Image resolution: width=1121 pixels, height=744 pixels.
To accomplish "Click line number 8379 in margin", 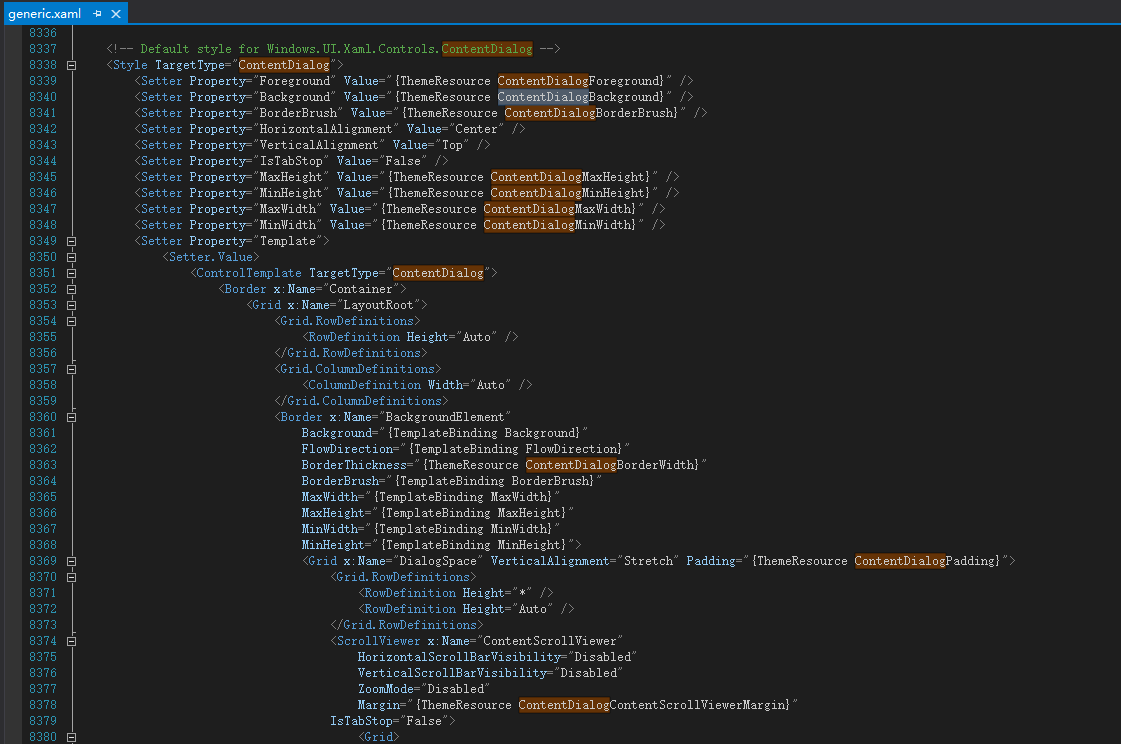I will tap(43, 721).
